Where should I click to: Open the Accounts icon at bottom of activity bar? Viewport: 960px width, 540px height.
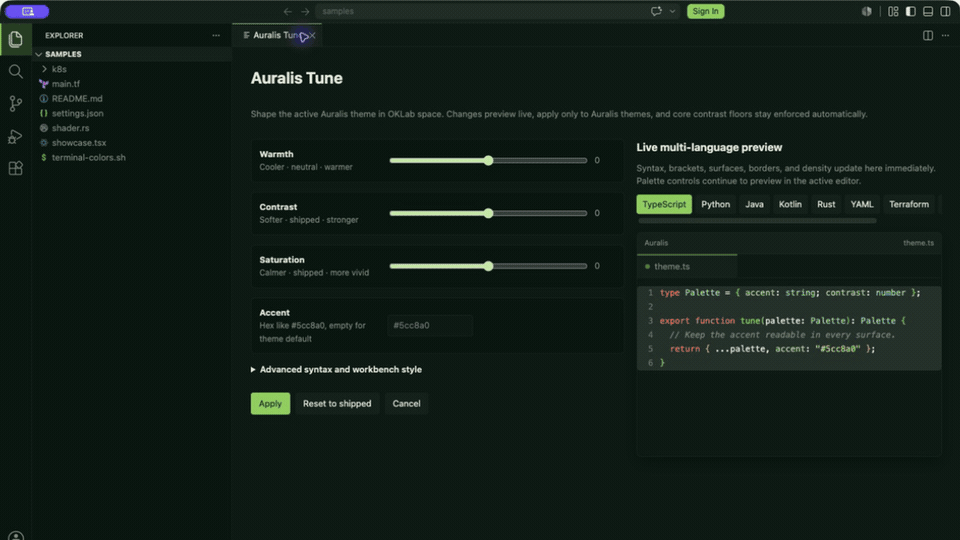[15, 536]
